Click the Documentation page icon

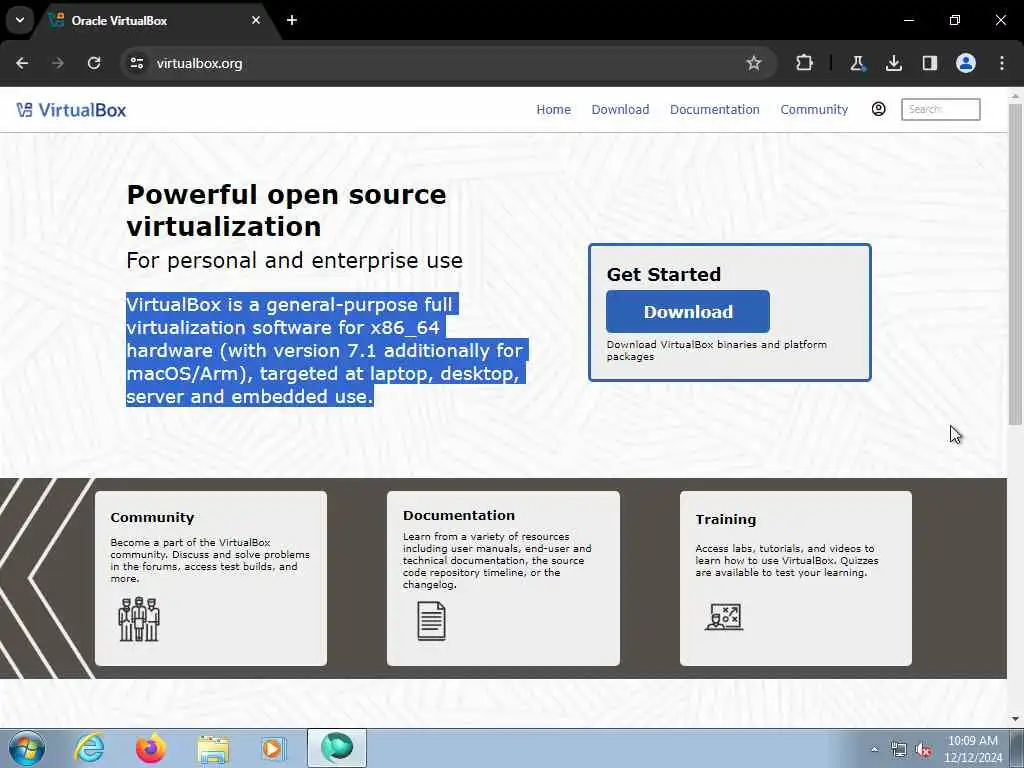(x=431, y=620)
